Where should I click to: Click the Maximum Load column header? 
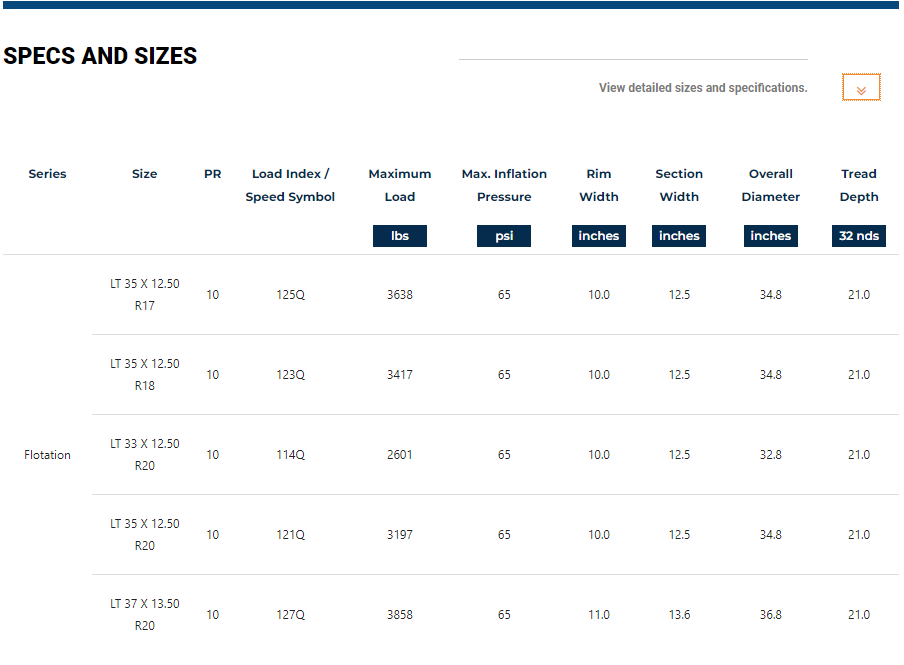400,185
